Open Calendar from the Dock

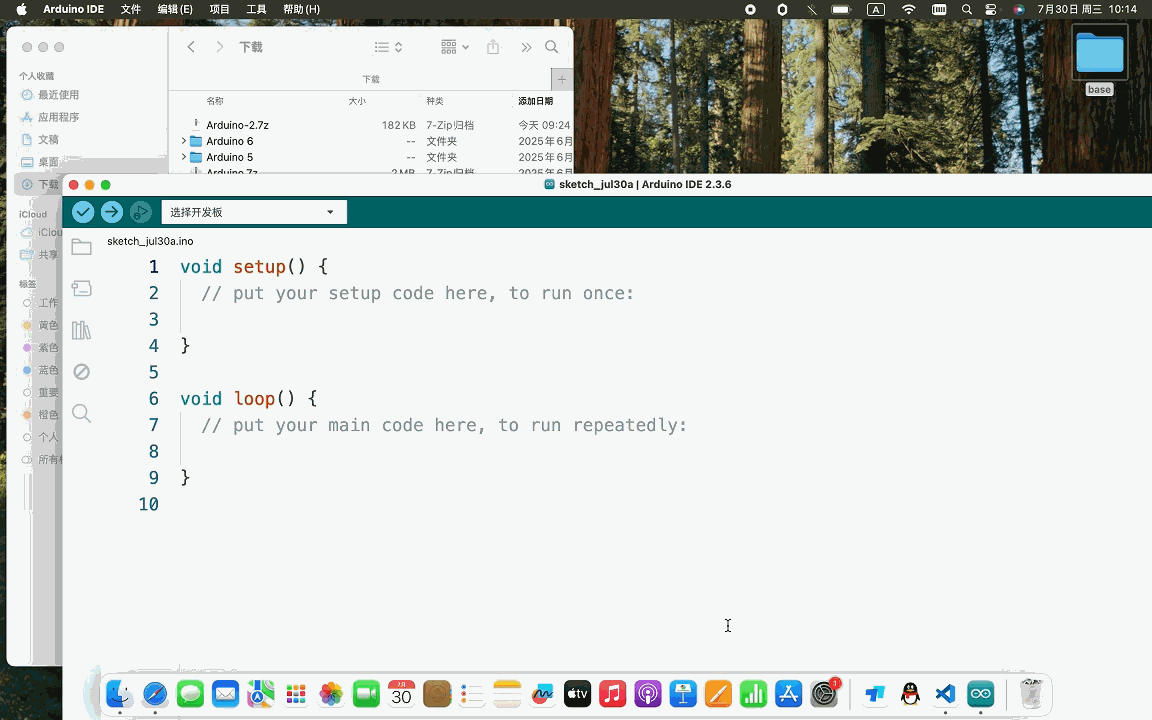click(401, 694)
